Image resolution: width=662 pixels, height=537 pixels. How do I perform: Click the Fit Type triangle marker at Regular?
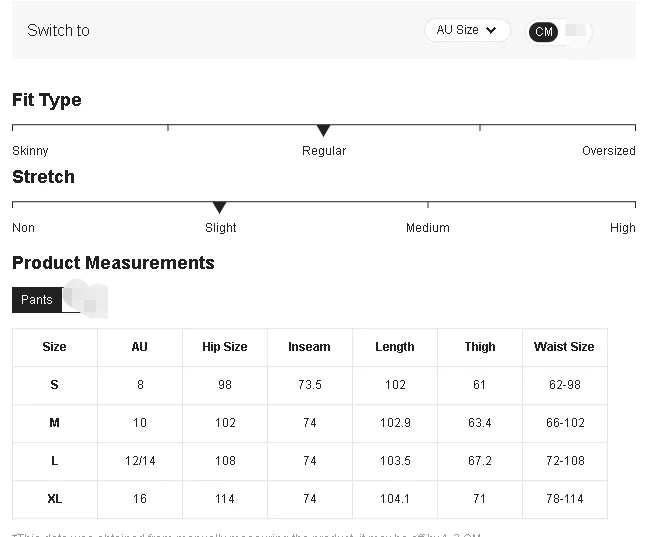click(323, 131)
